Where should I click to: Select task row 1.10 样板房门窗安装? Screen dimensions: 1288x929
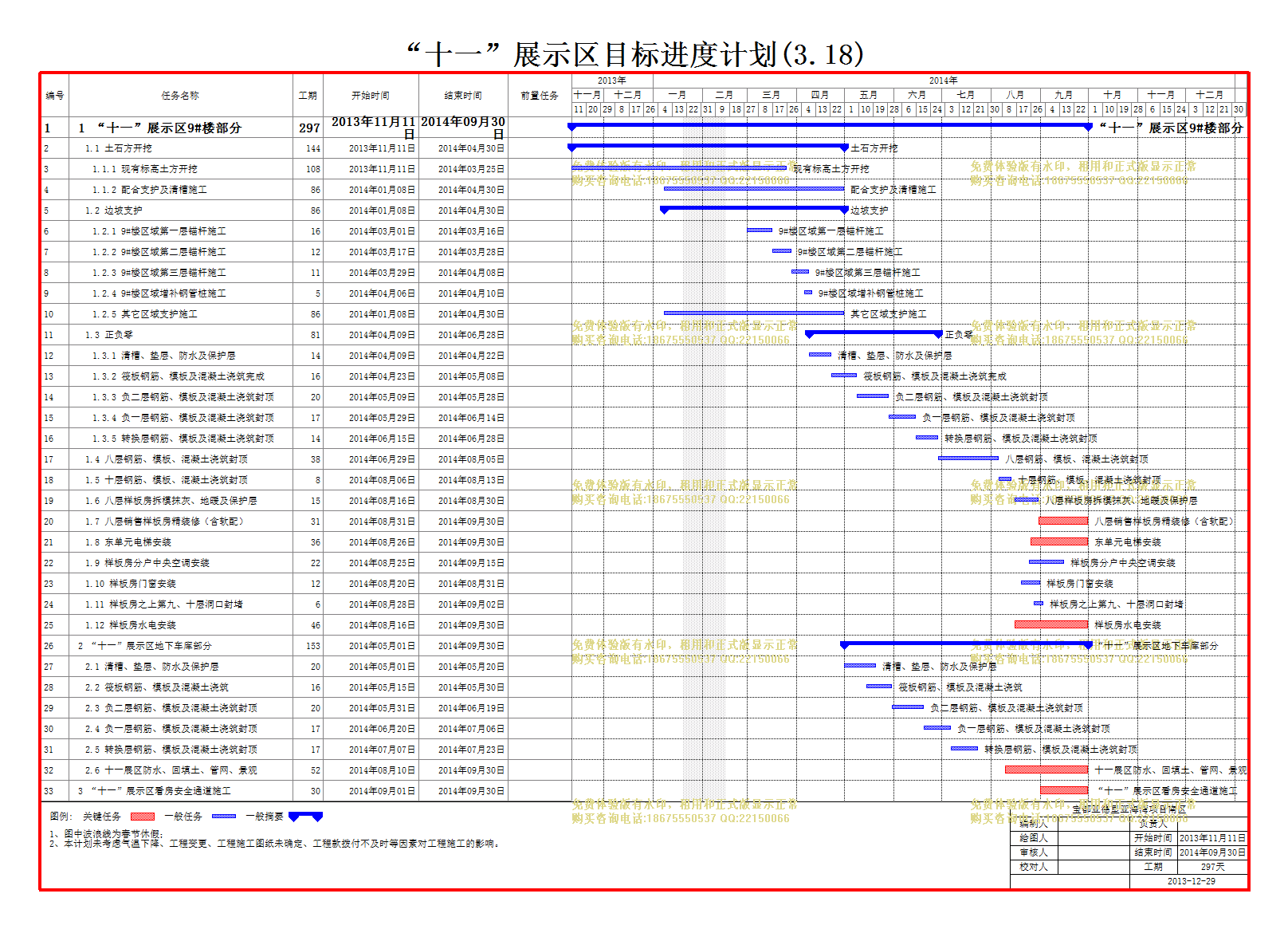click(x=306, y=584)
